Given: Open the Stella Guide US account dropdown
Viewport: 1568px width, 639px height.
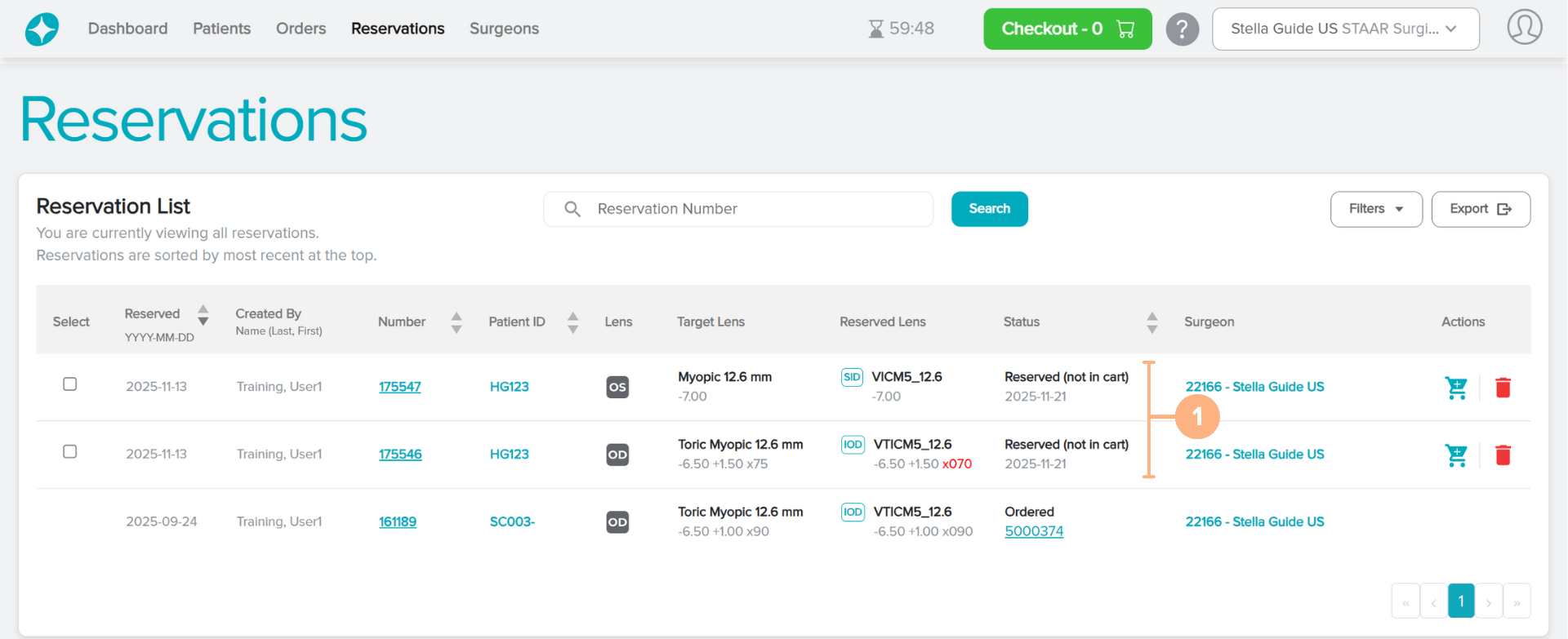Looking at the screenshot, I should pyautogui.click(x=1345, y=29).
